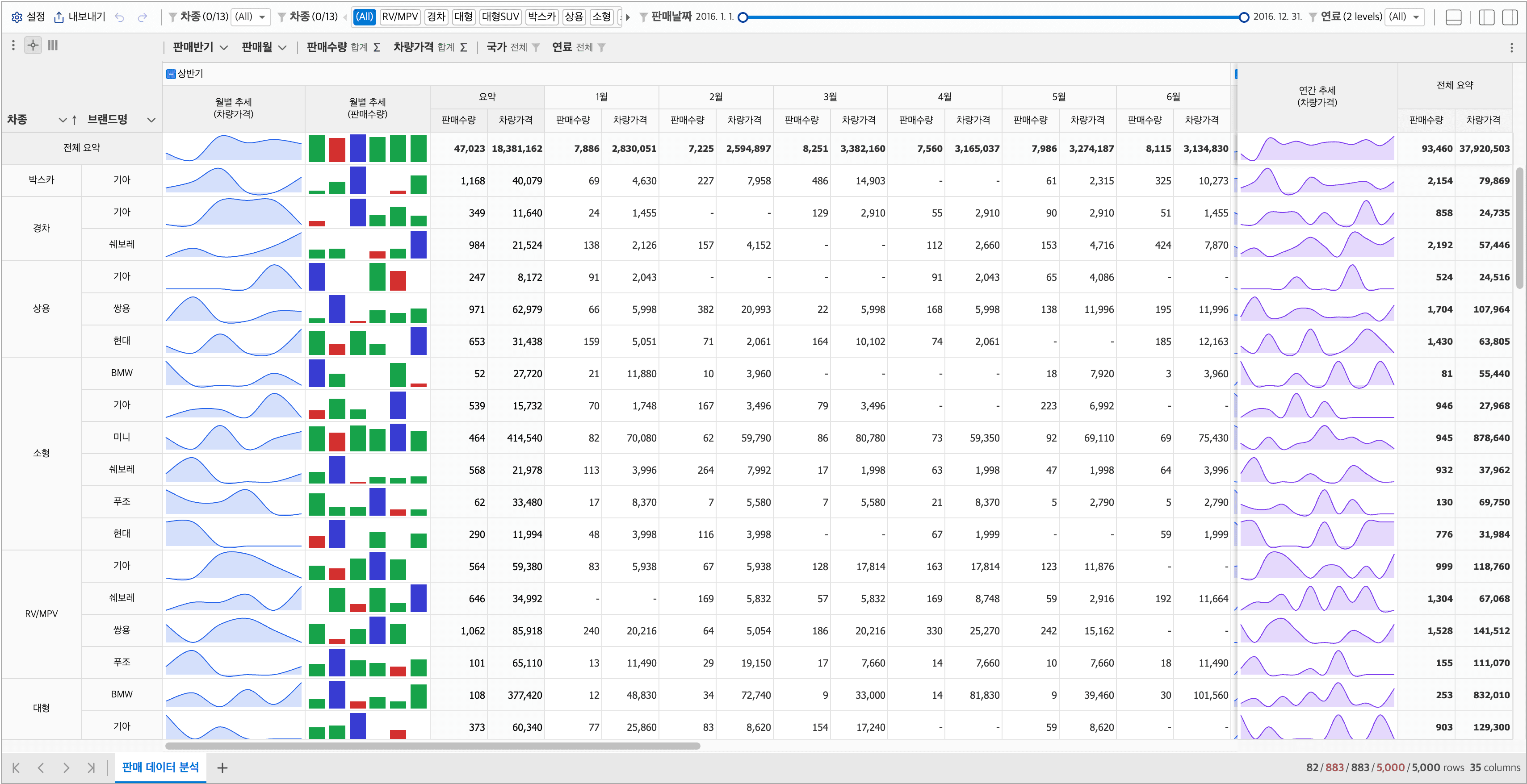Select the 3월 column header

point(830,96)
